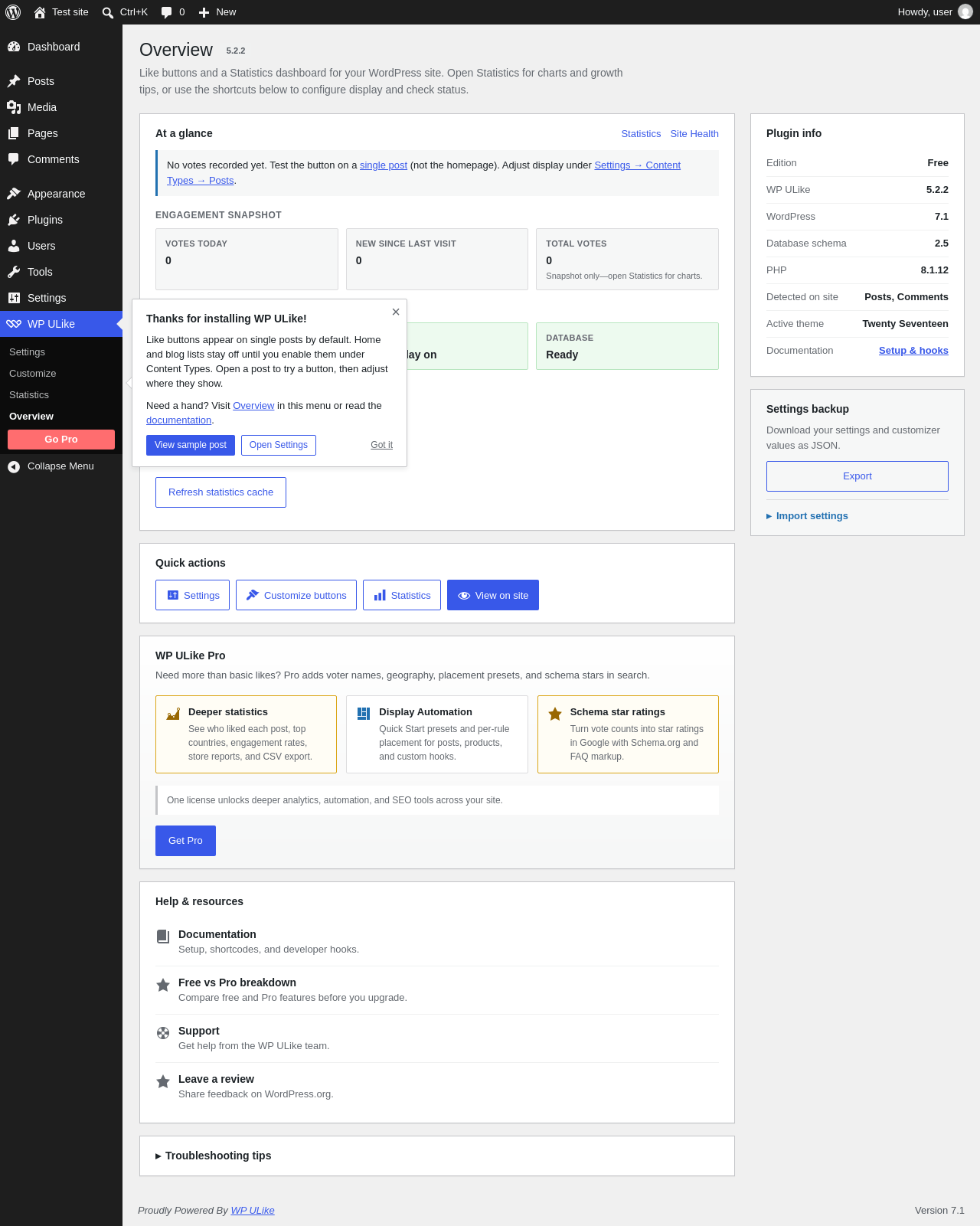Click Refresh statistics cache button
This screenshot has height=1226, width=980.
[x=220, y=492]
